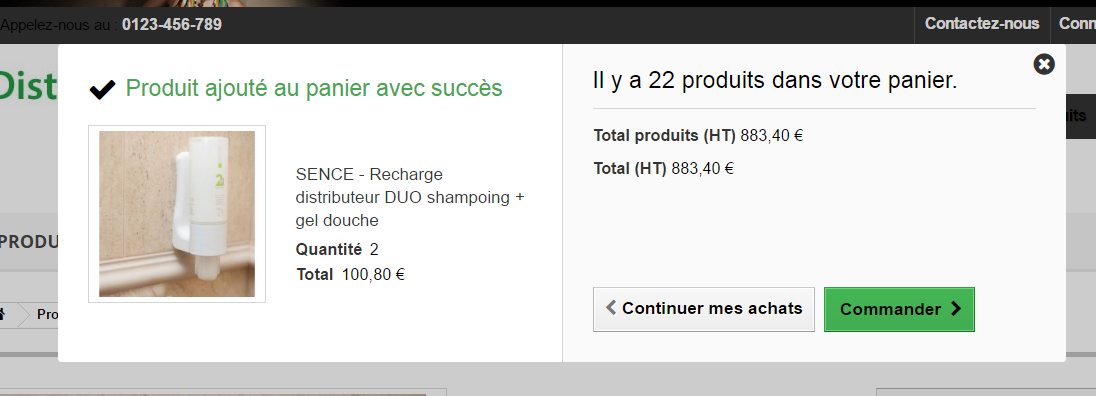Image resolution: width=1096 pixels, height=396 pixels.
Task: Open the Contactez-nous link
Action: [982, 24]
